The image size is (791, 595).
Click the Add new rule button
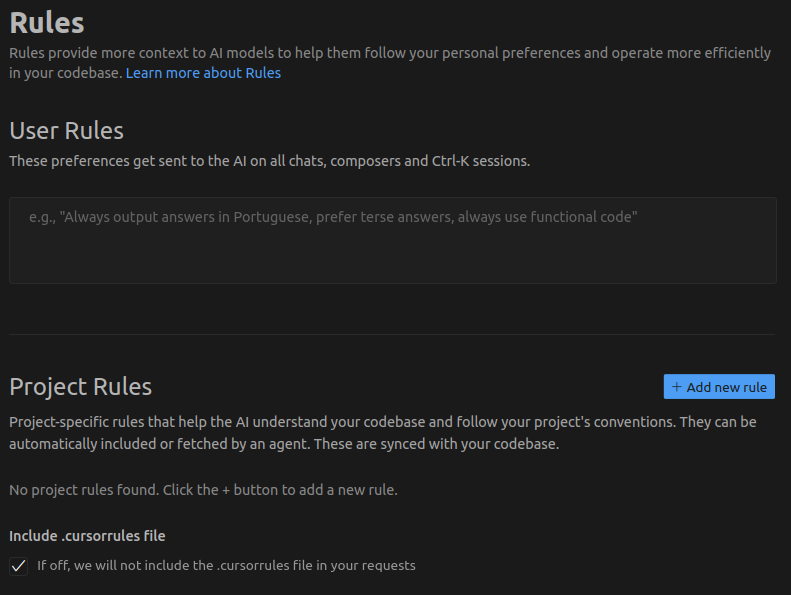(719, 387)
